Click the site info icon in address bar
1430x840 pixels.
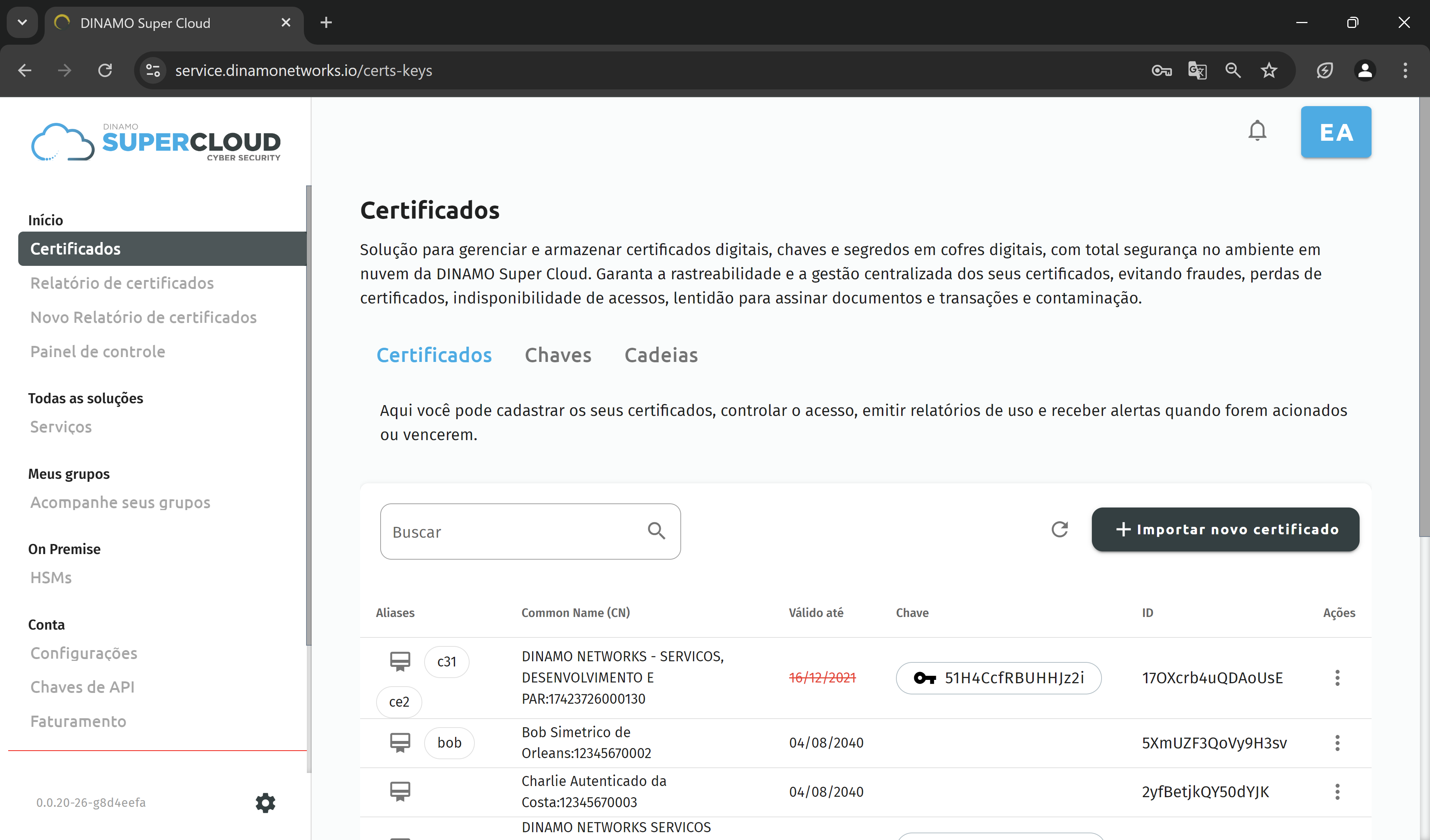click(153, 70)
